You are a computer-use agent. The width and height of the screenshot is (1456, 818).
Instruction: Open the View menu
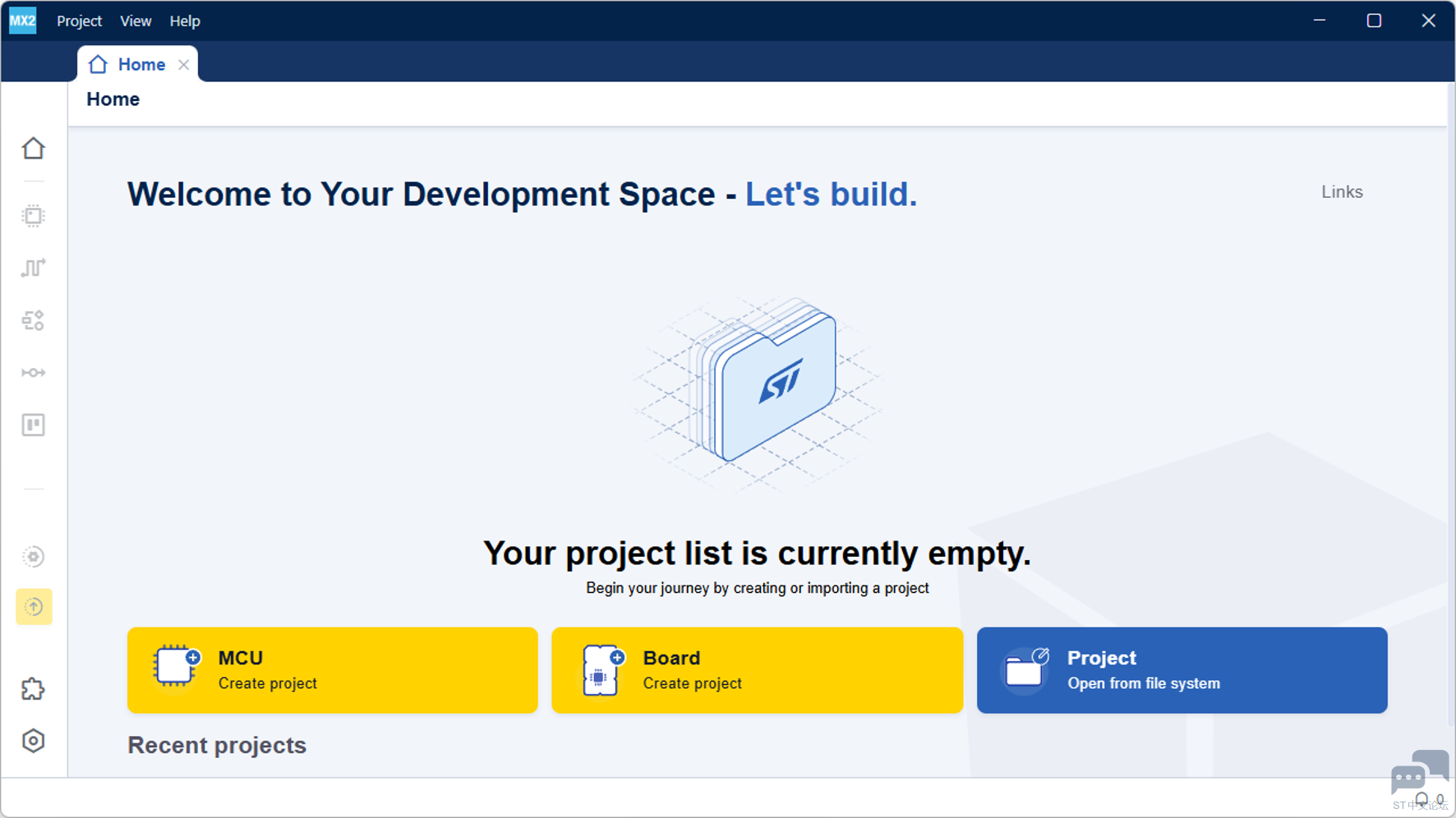pyautogui.click(x=136, y=21)
